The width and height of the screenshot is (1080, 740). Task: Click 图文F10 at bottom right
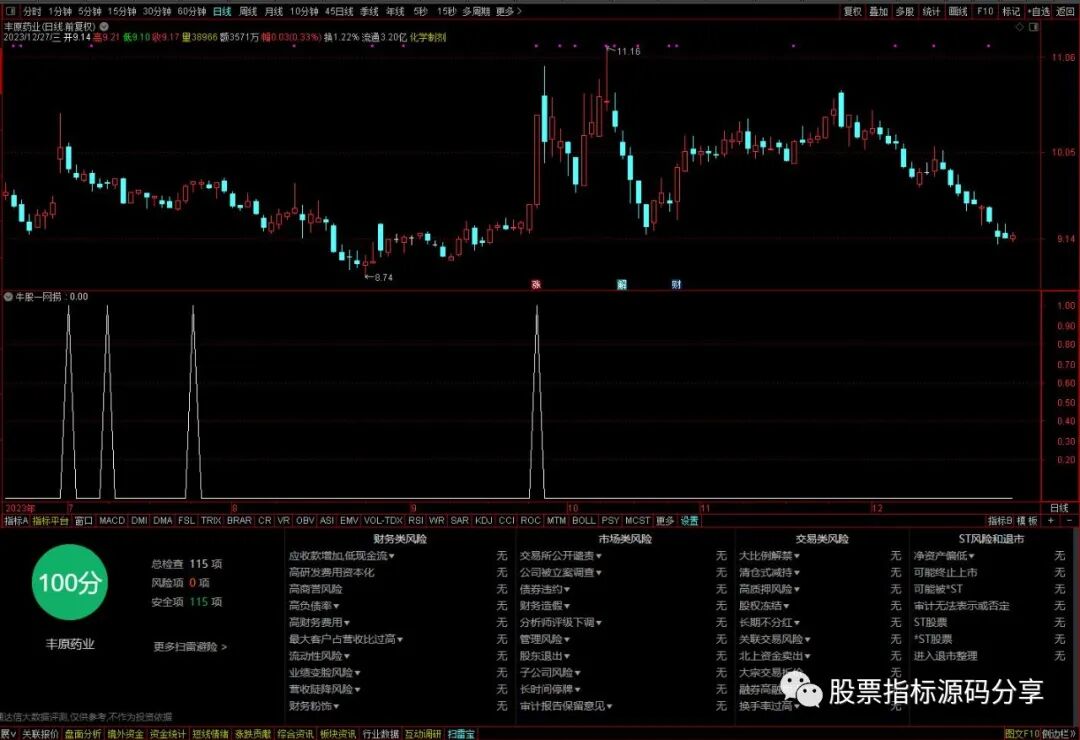pyautogui.click(x=1021, y=734)
